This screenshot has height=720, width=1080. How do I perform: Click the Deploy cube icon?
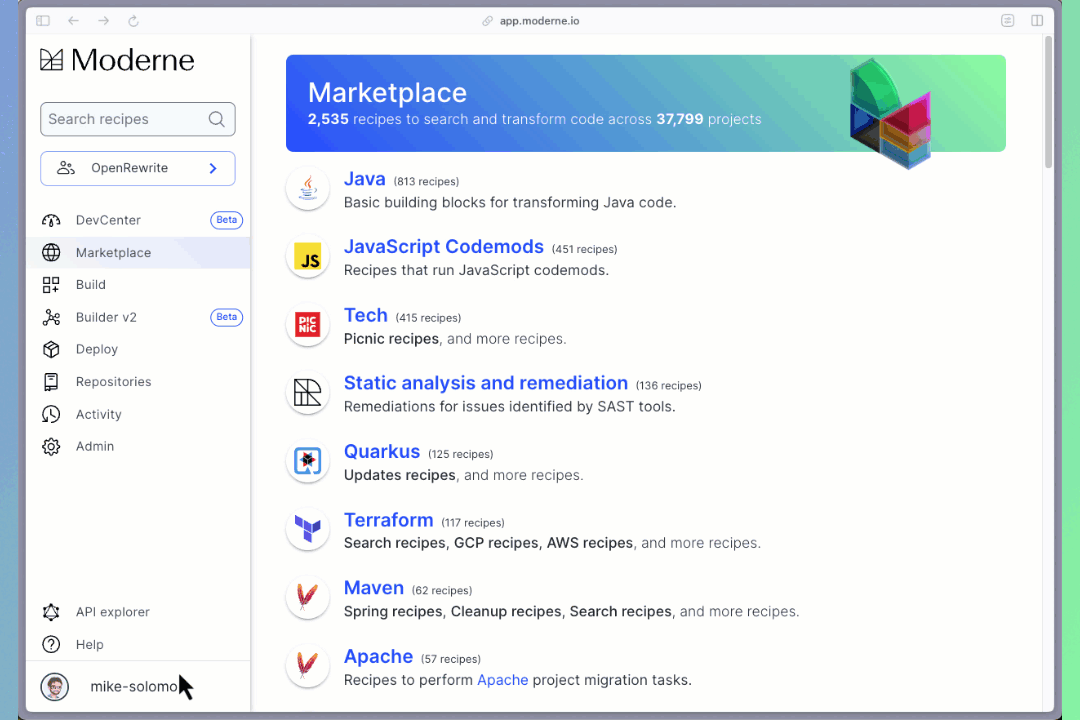point(51,349)
